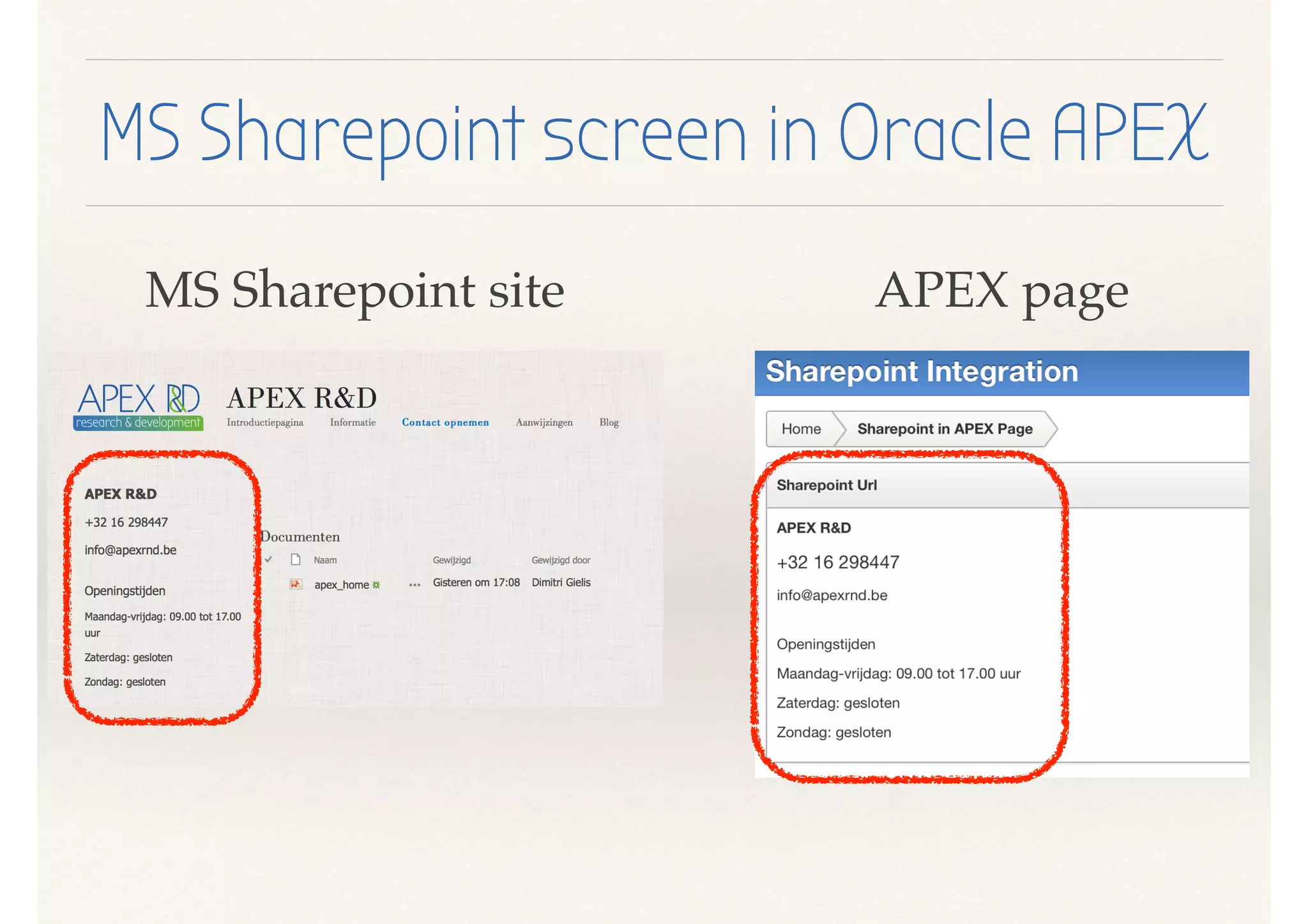Open Dimitri Gielis author link
Image resolution: width=1308 pixels, height=924 pixels.
tap(561, 582)
